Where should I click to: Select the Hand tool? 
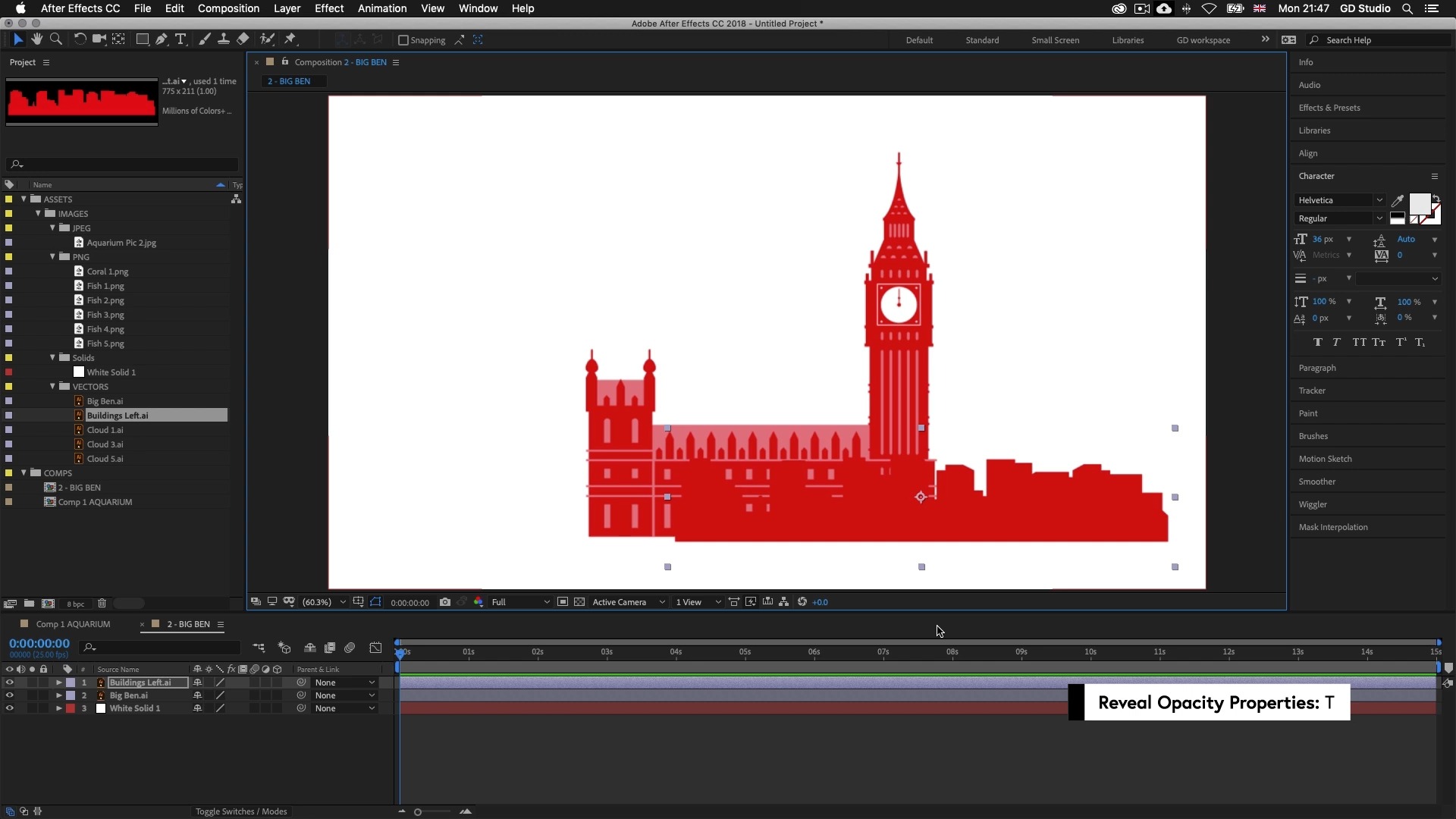(x=36, y=39)
